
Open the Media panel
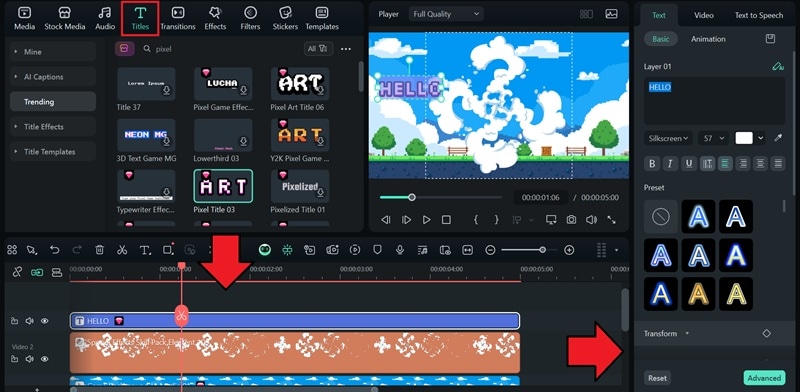coord(24,19)
